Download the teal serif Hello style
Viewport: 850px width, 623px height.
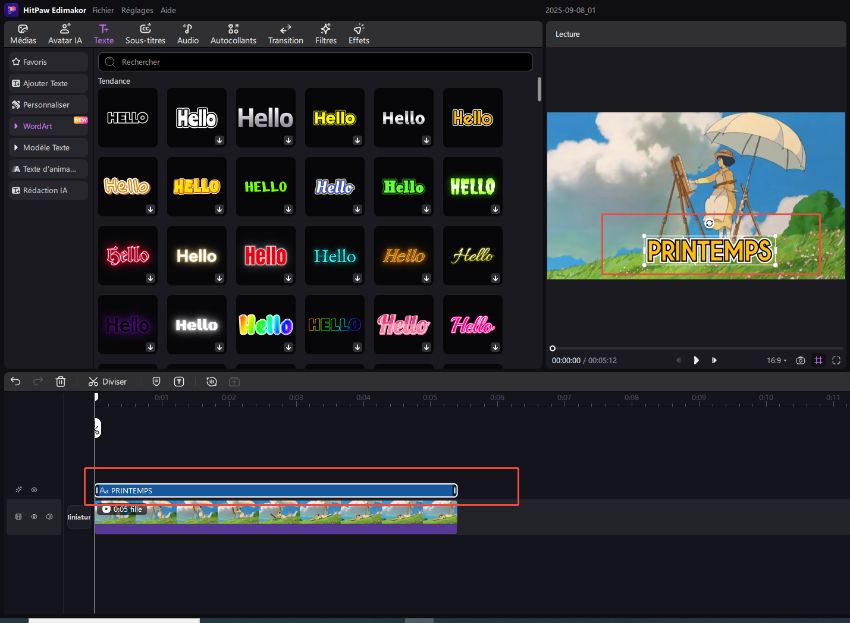coord(357,278)
